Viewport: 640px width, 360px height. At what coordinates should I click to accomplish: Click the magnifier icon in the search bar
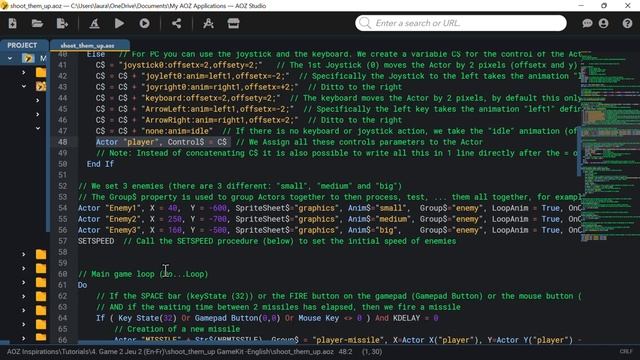(365, 23)
